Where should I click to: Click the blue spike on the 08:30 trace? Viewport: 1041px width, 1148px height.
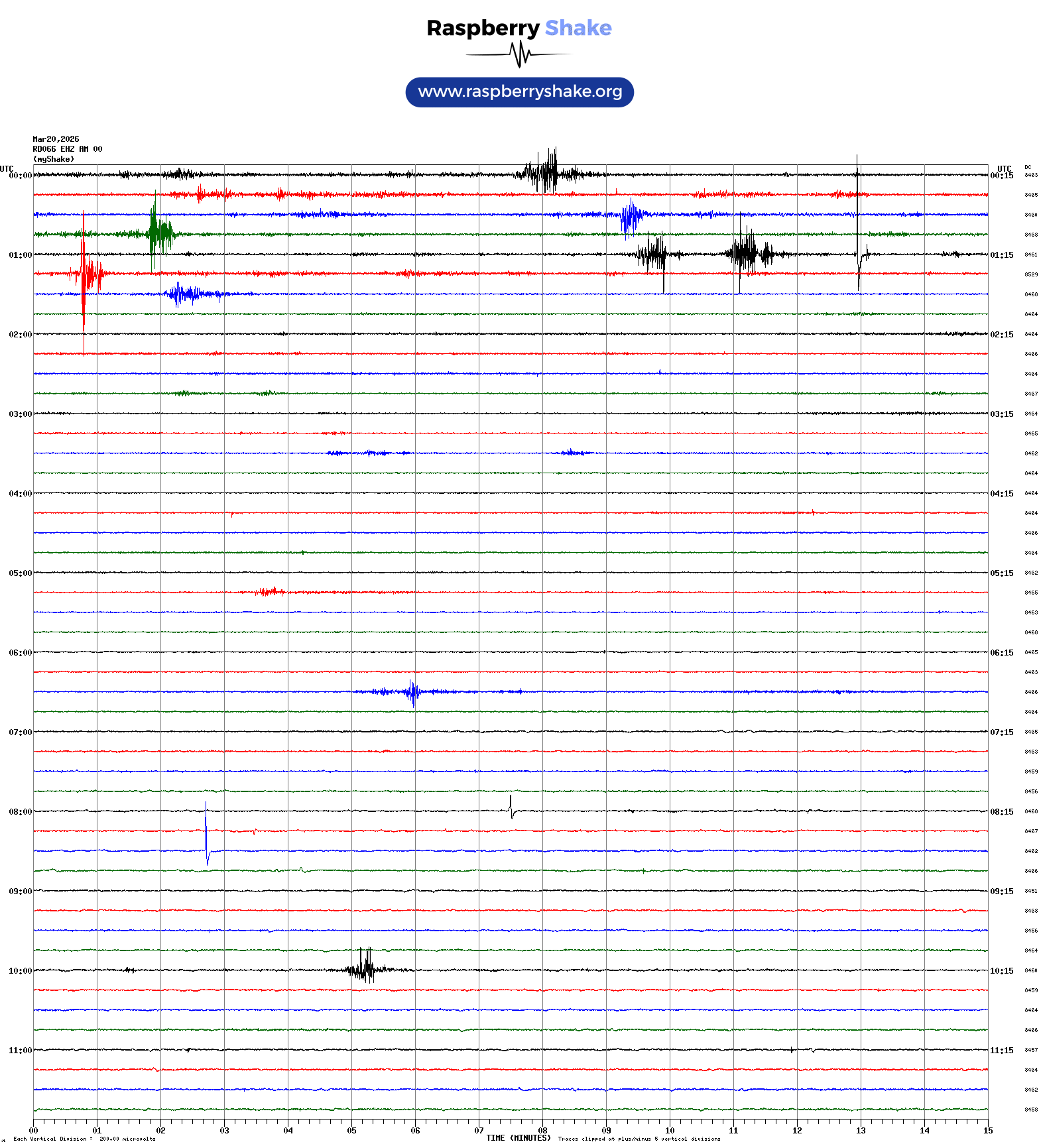tap(206, 835)
